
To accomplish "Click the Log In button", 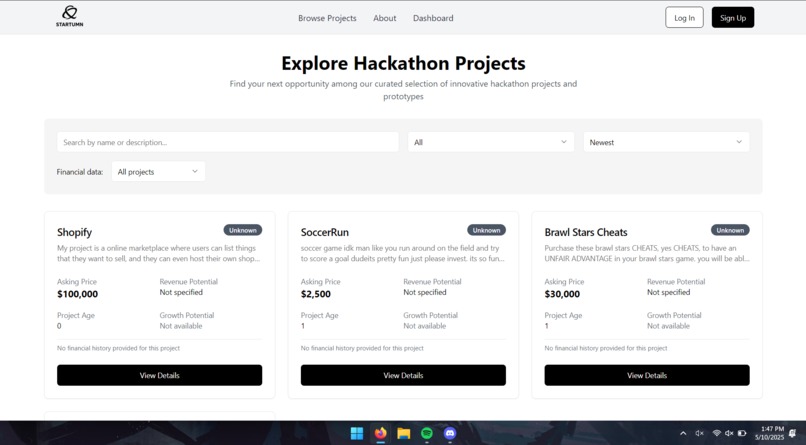I will pos(684,17).
